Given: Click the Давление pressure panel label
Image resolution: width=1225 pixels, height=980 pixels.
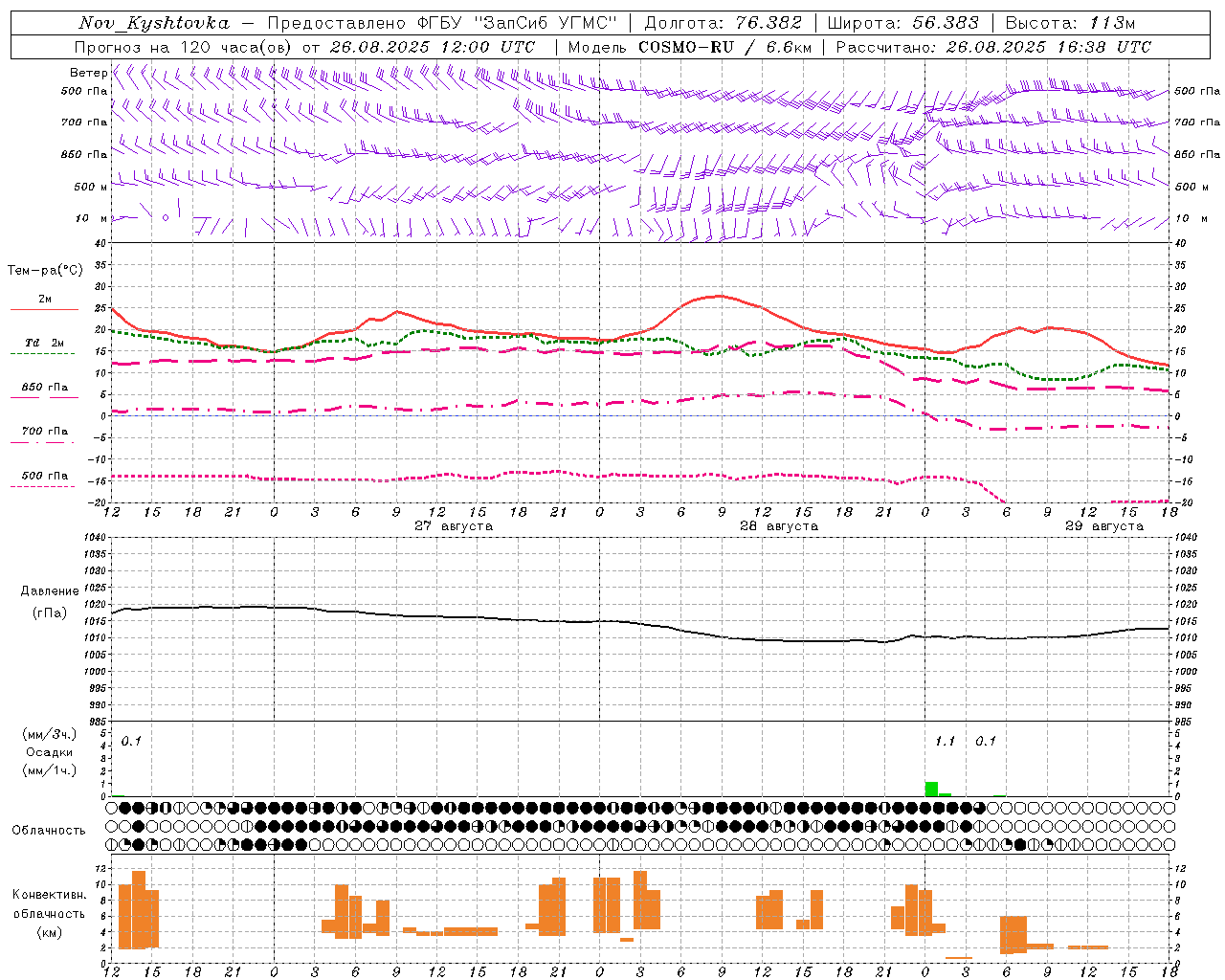Looking at the screenshot, I should (x=49, y=591).
